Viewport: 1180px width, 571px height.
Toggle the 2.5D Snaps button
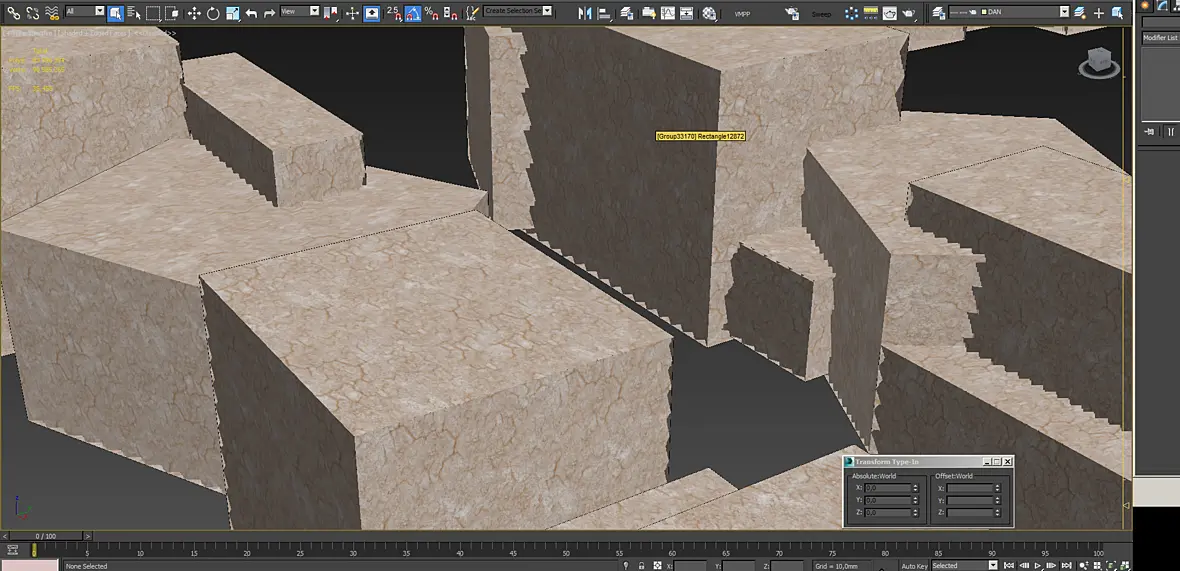click(394, 13)
